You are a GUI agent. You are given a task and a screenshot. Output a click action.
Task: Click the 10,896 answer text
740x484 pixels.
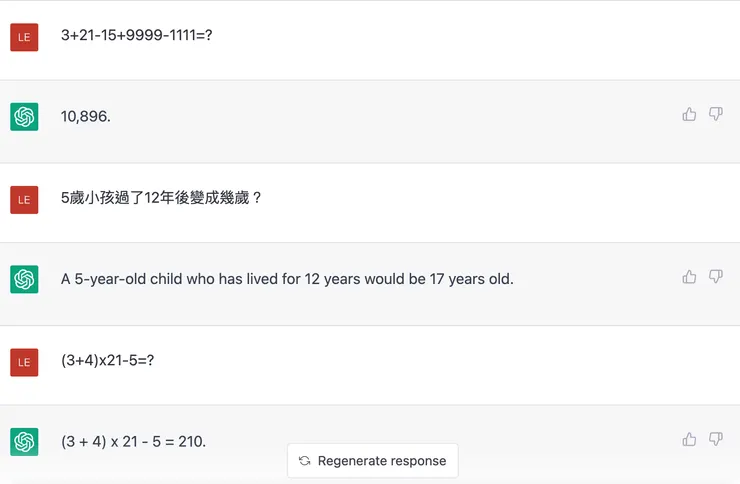(x=86, y=117)
